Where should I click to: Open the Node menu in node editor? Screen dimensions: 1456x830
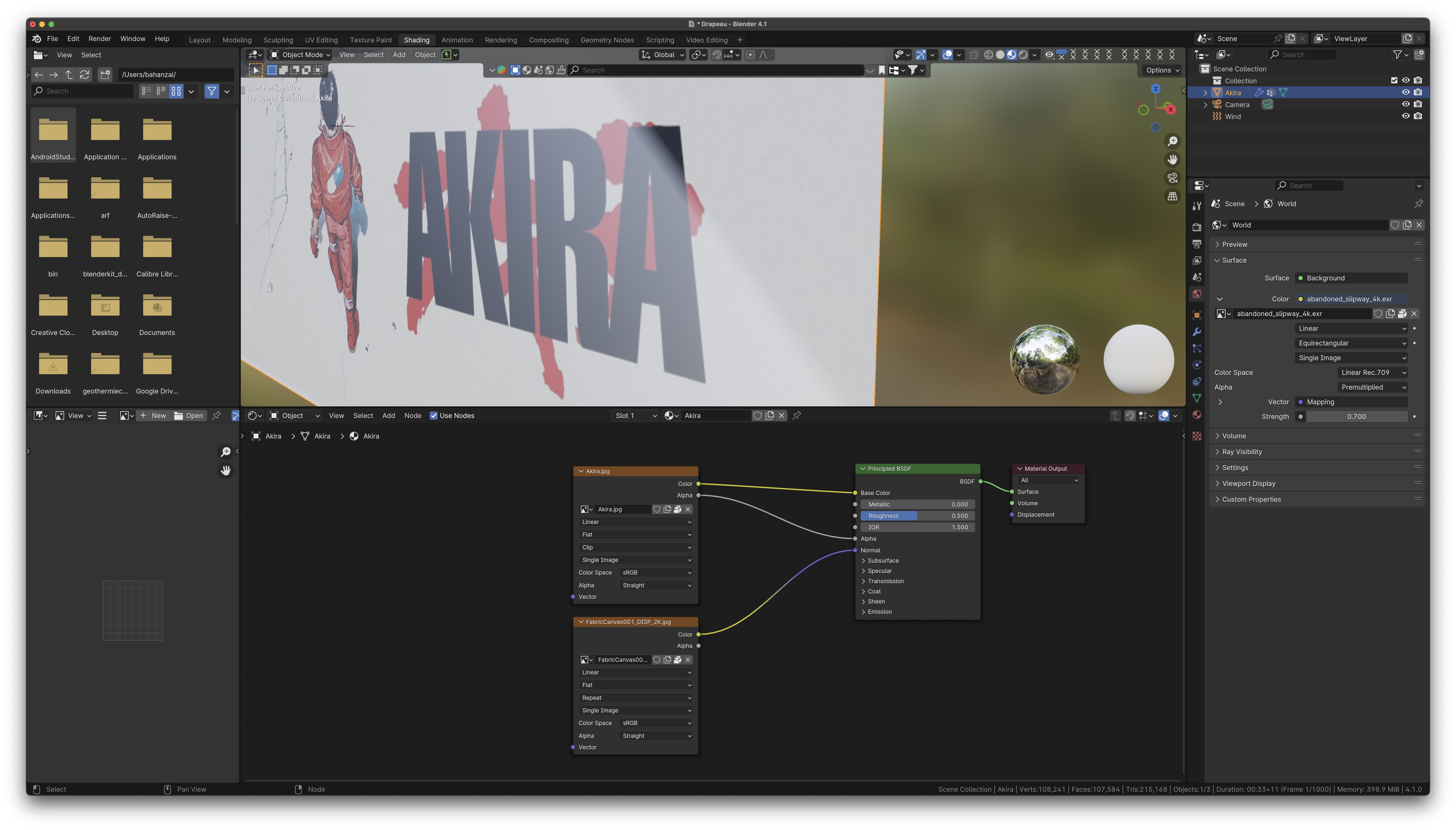click(x=413, y=415)
